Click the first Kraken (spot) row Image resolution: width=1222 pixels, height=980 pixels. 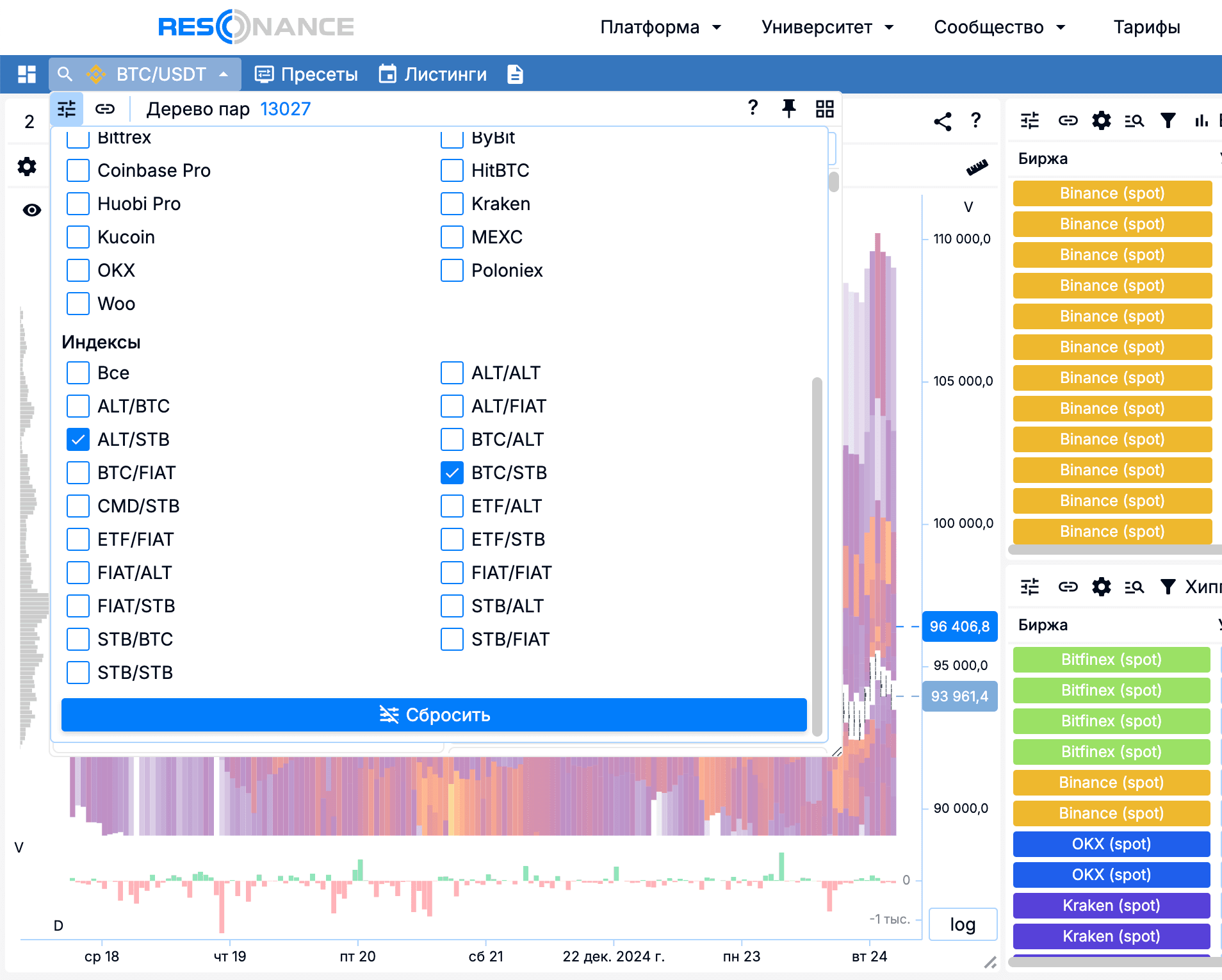click(1111, 906)
